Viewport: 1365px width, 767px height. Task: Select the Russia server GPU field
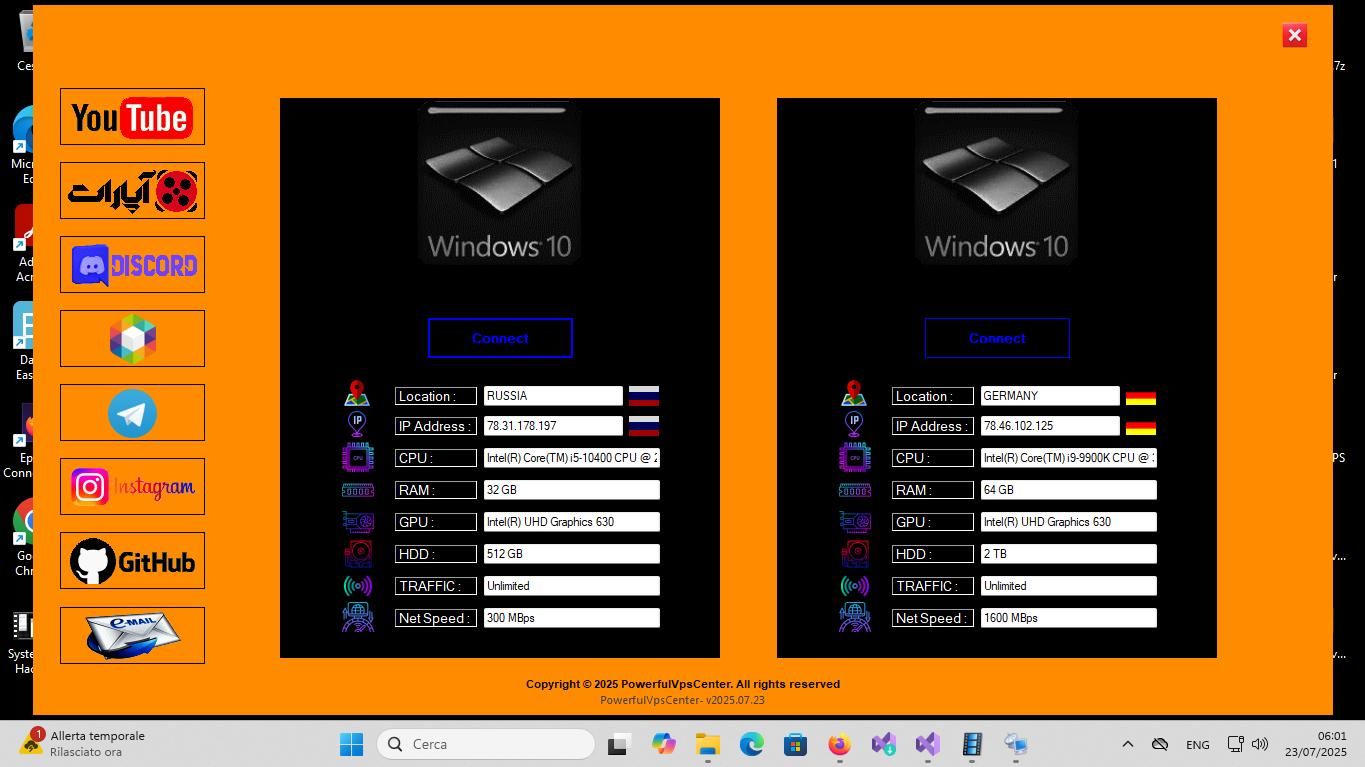click(572, 522)
